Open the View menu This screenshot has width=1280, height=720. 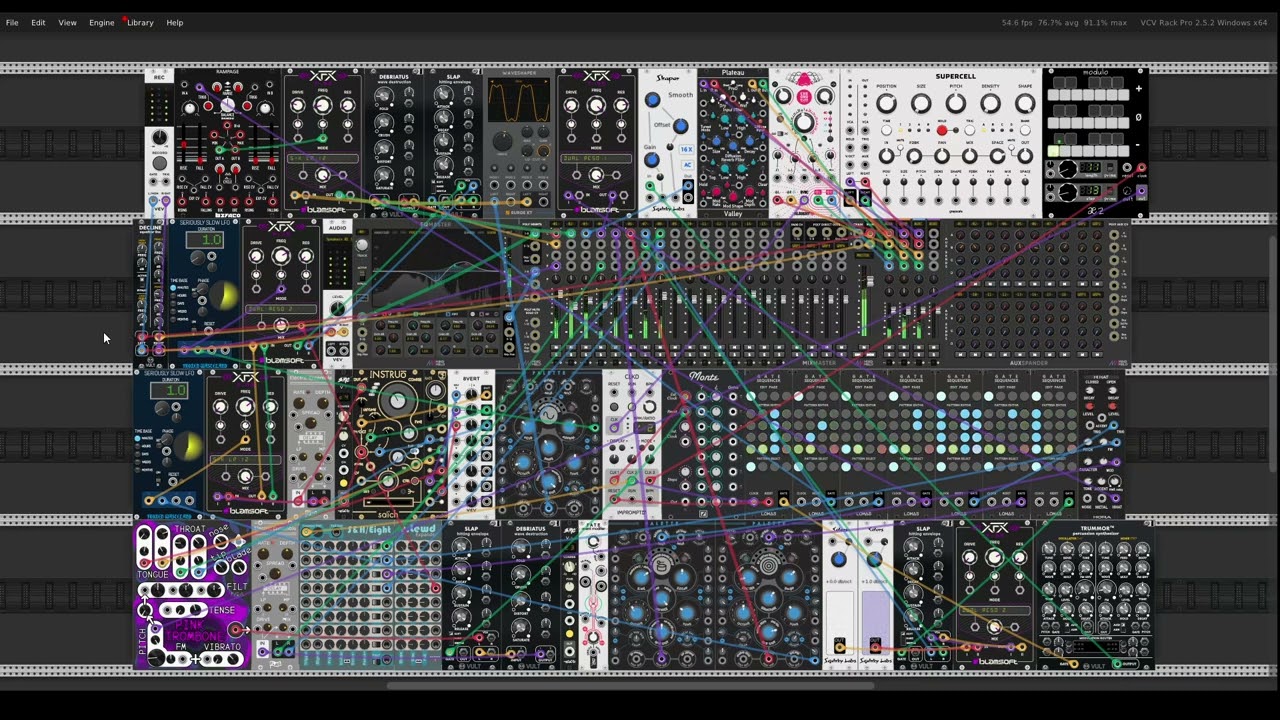[67, 22]
